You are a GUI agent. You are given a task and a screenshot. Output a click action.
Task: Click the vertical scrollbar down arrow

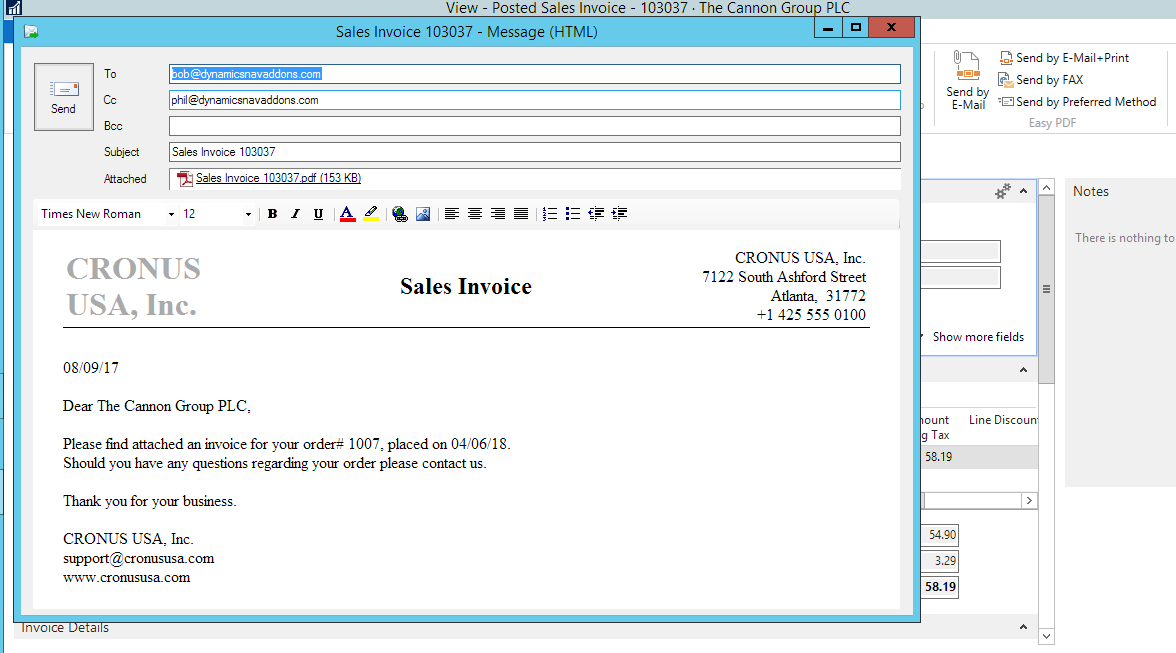tap(1047, 637)
